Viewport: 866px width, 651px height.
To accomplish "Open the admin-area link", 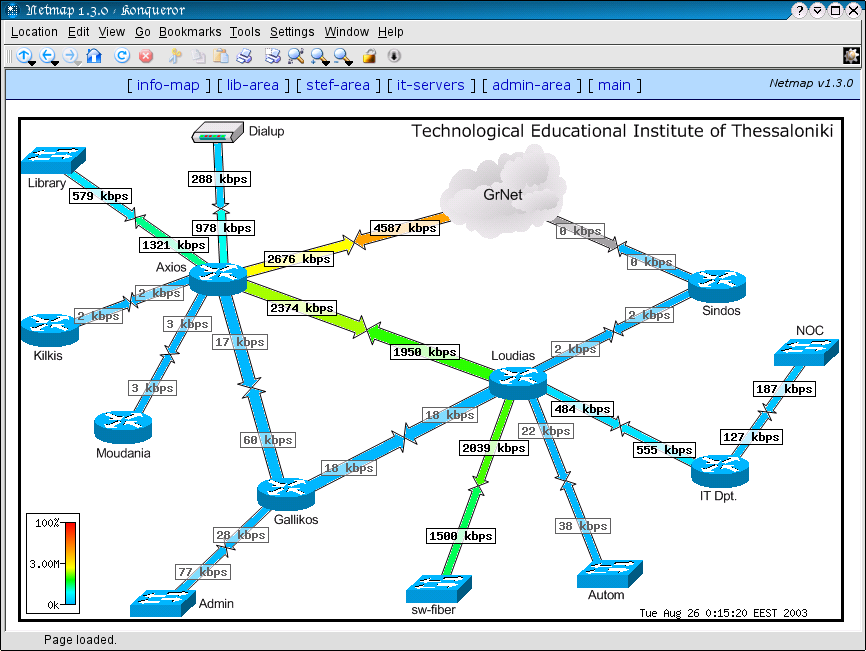I will [x=532, y=85].
